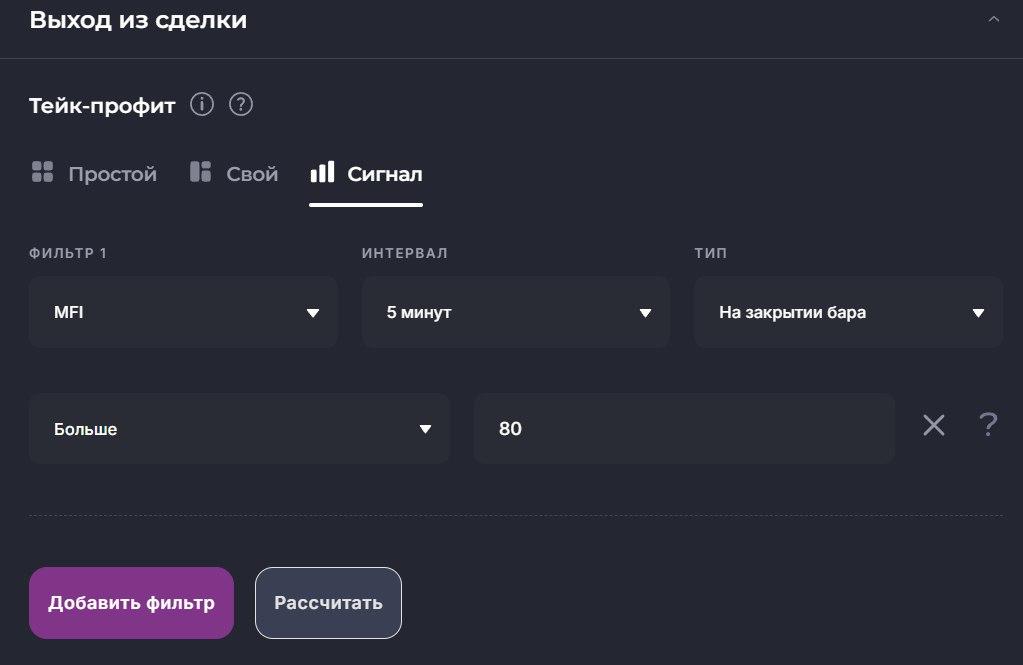The width and height of the screenshot is (1023, 665).
Task: Click the Сигнал bar chart icon
Action: tap(322, 172)
